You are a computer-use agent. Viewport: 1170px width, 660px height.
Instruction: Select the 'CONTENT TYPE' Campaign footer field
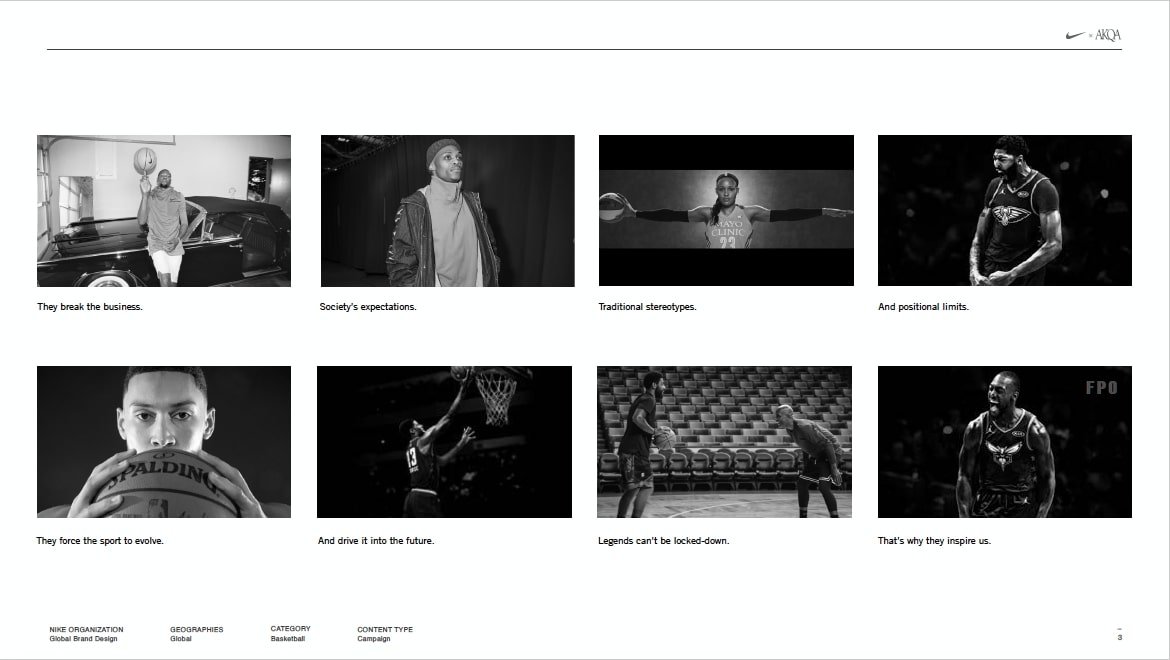click(384, 634)
